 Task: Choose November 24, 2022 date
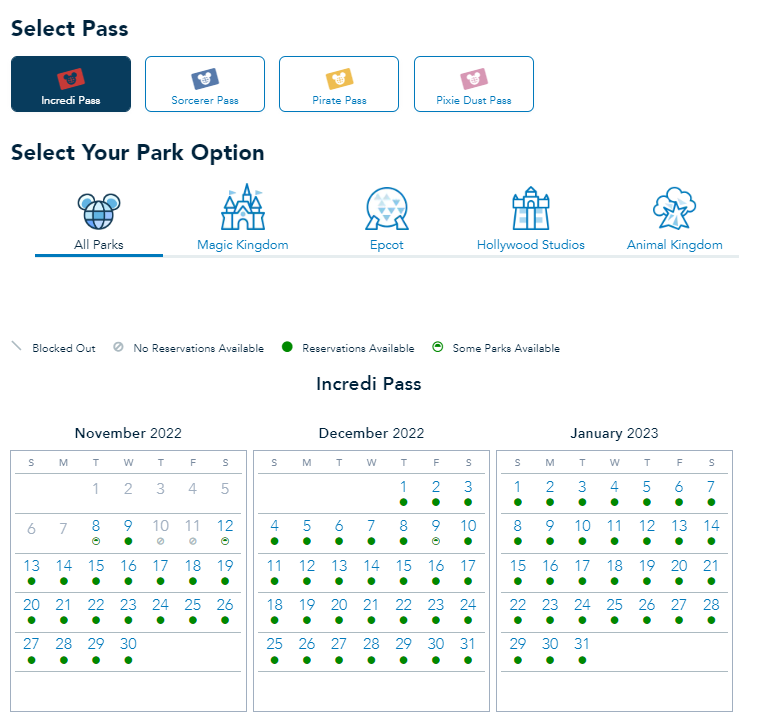point(160,605)
